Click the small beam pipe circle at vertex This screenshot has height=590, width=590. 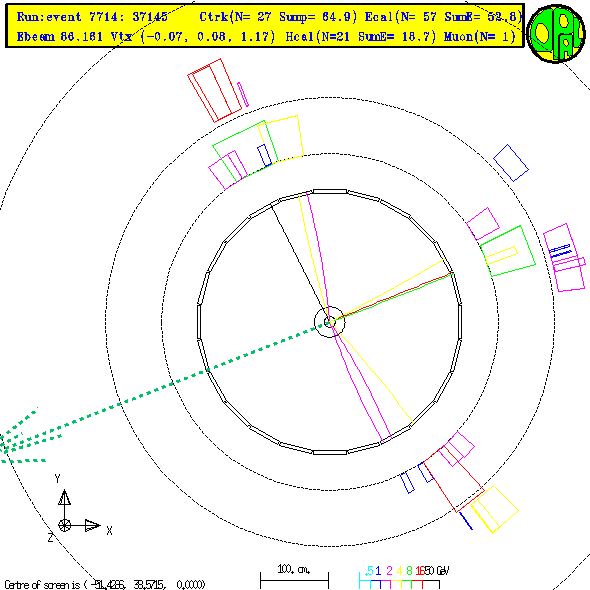tap(329, 322)
